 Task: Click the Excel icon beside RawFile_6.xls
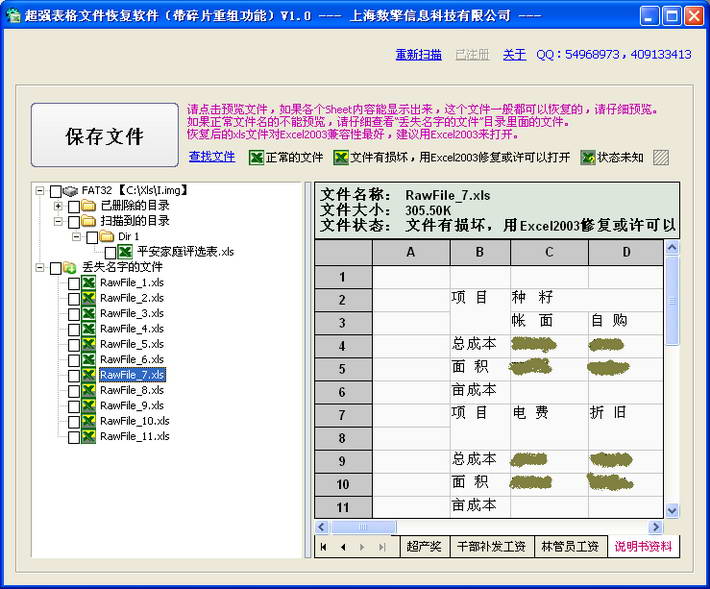[x=88, y=359]
